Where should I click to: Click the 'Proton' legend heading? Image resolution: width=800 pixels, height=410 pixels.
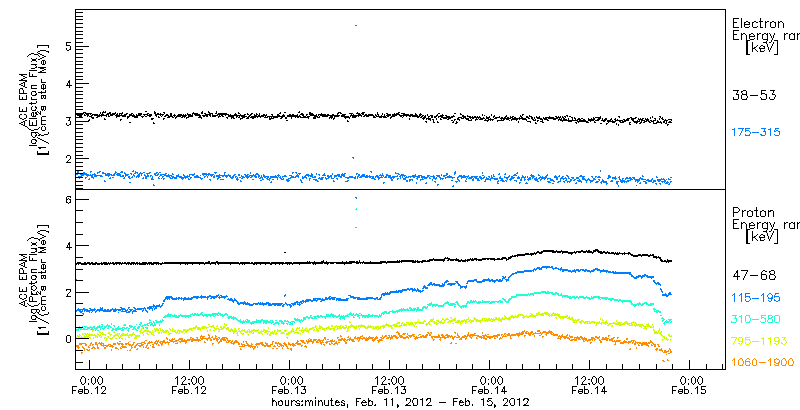753,212
